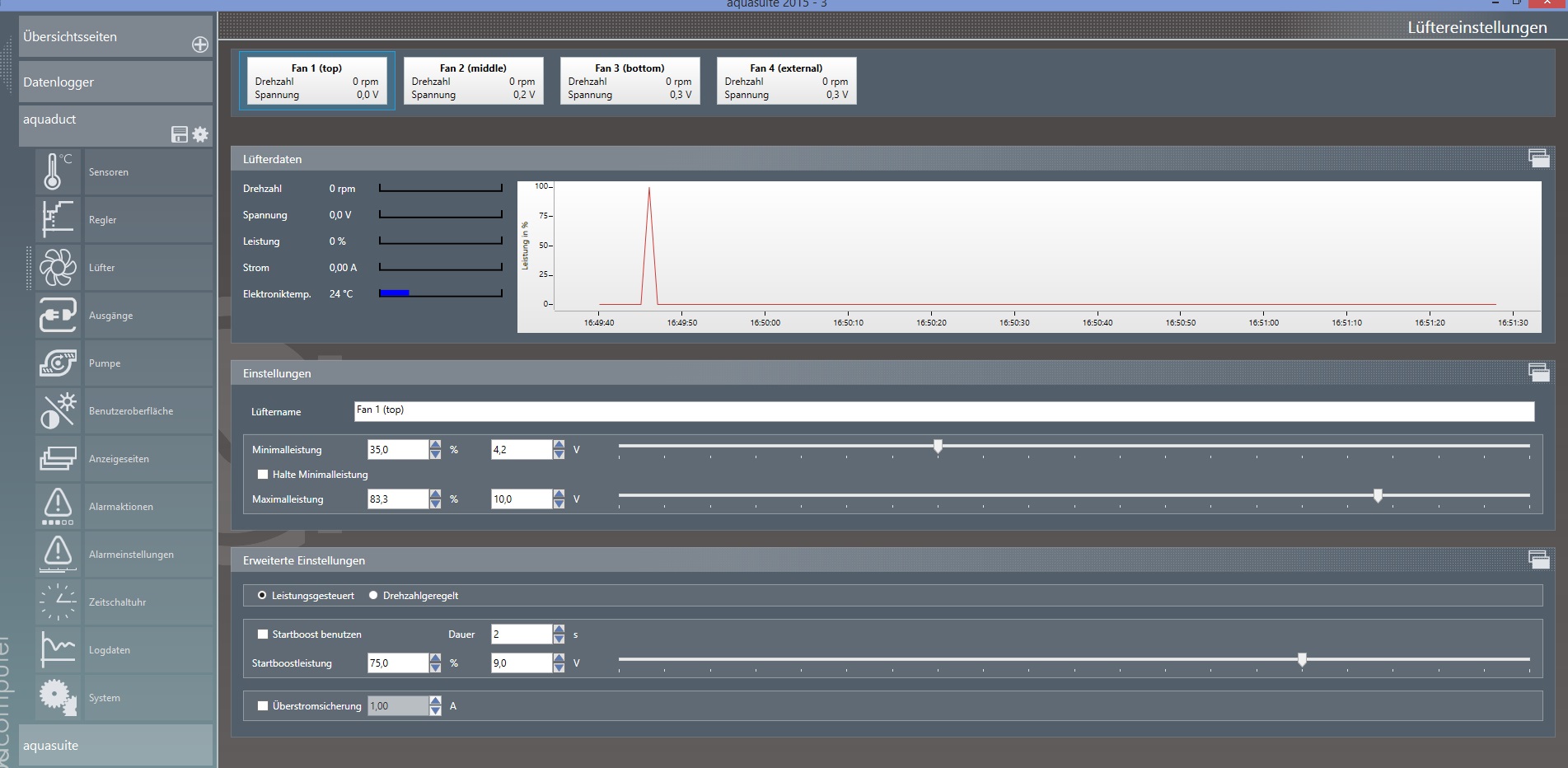Viewport: 1568px width, 768px height.
Task: Select the Fan 4 (external) tile
Action: tap(786, 81)
